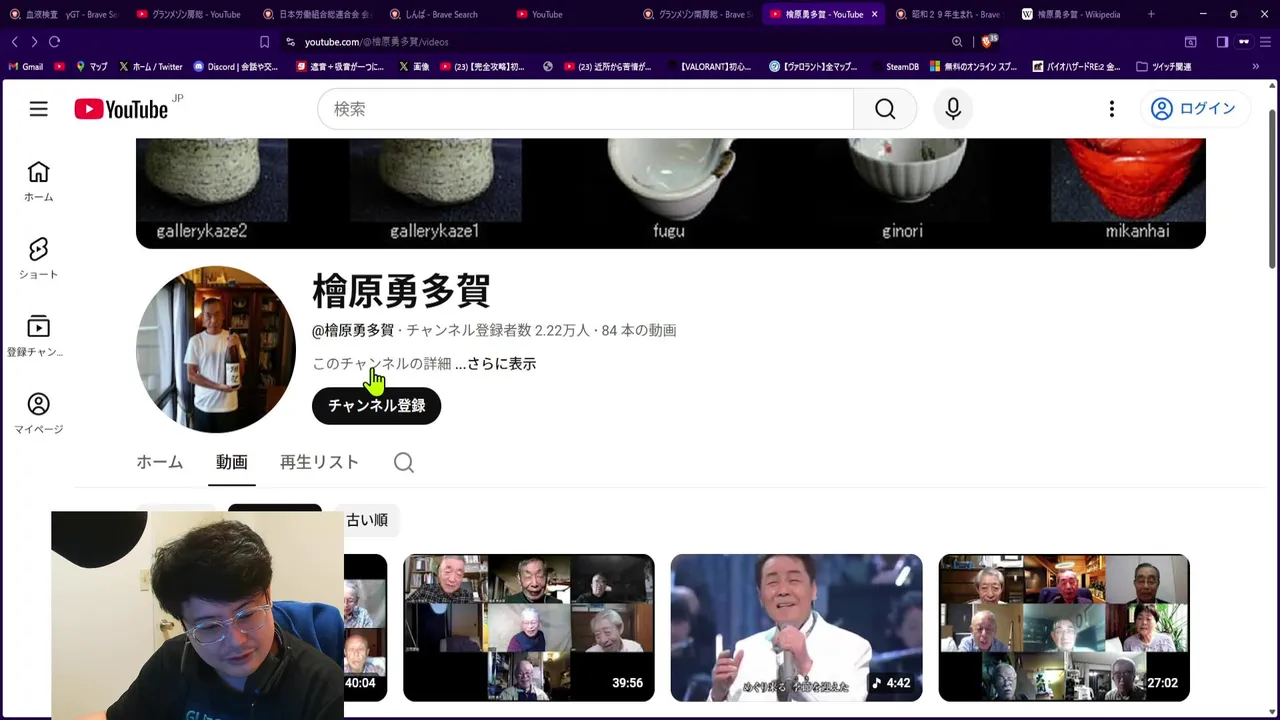Image resolution: width=1280 pixels, height=720 pixels.
Task: Go back with browser back arrow
Action: click(14, 42)
